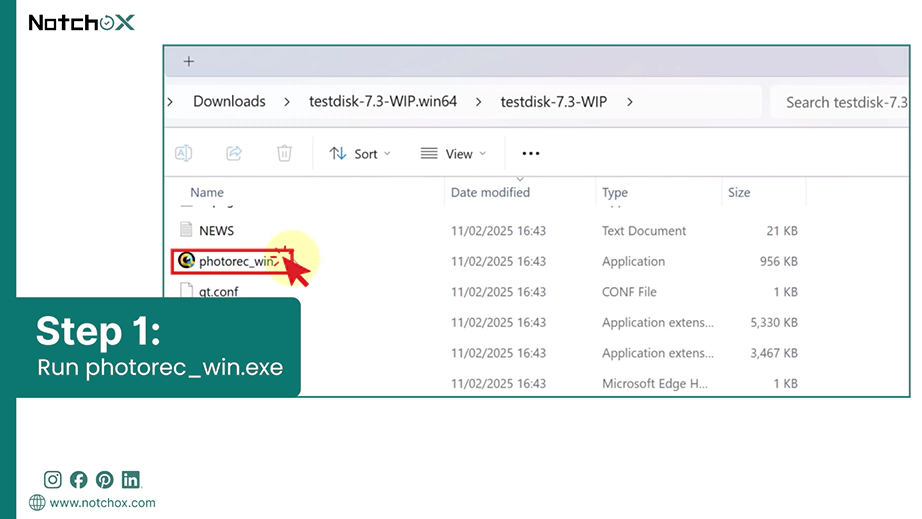922x519 pixels.
Task: Select the NEWS file name
Action: tap(216, 231)
